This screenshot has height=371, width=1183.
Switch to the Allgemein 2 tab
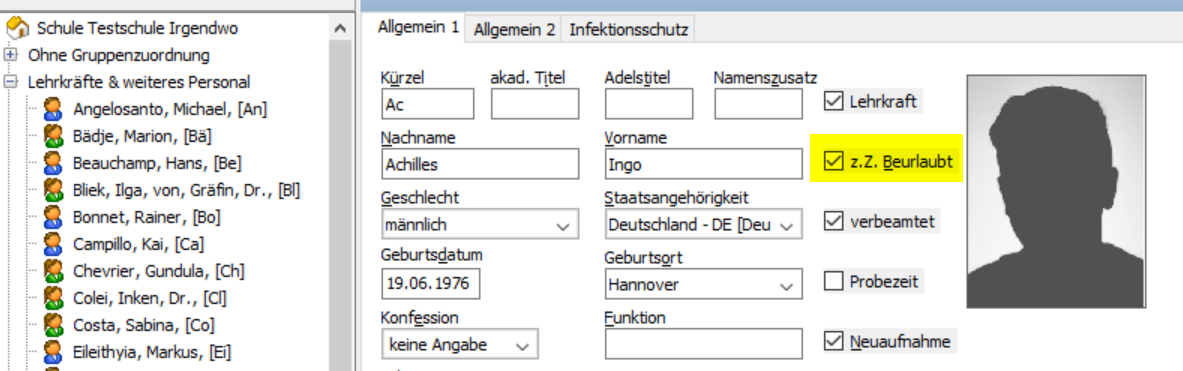[x=515, y=30]
